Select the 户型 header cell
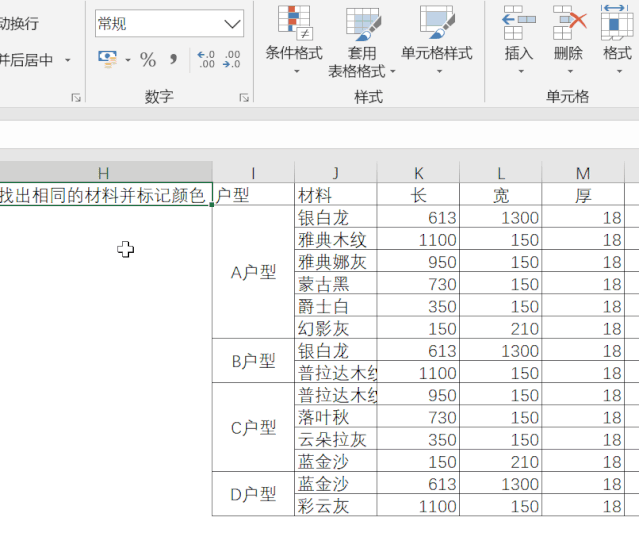Screen dimensions: 639x548 click(253, 194)
